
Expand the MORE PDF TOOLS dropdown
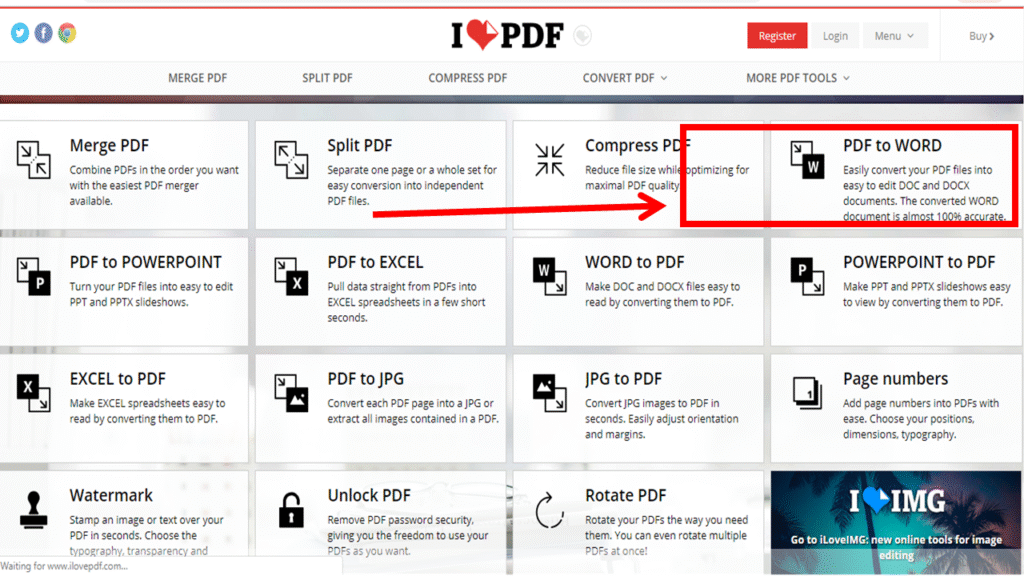(x=797, y=78)
